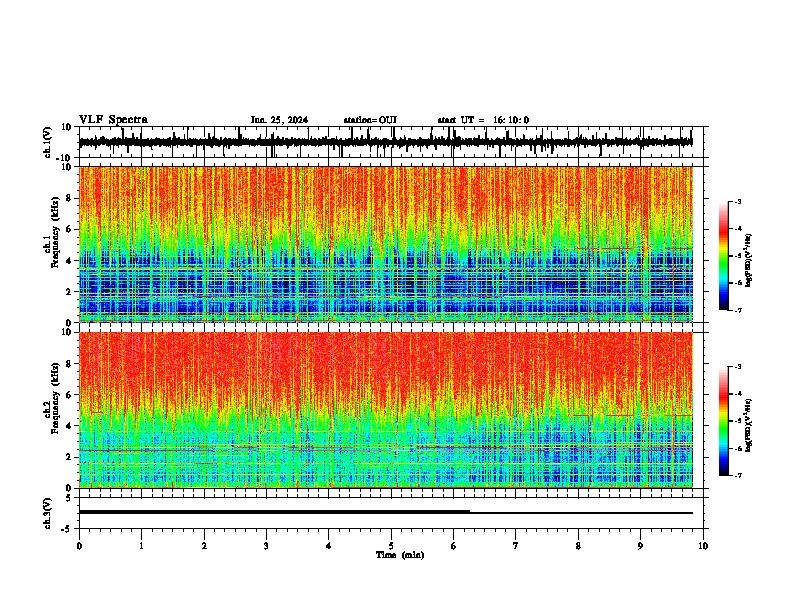This screenshot has height=612, width=792.
Task: Click the "-4" label on ch.1 color bar
Action: (738, 229)
